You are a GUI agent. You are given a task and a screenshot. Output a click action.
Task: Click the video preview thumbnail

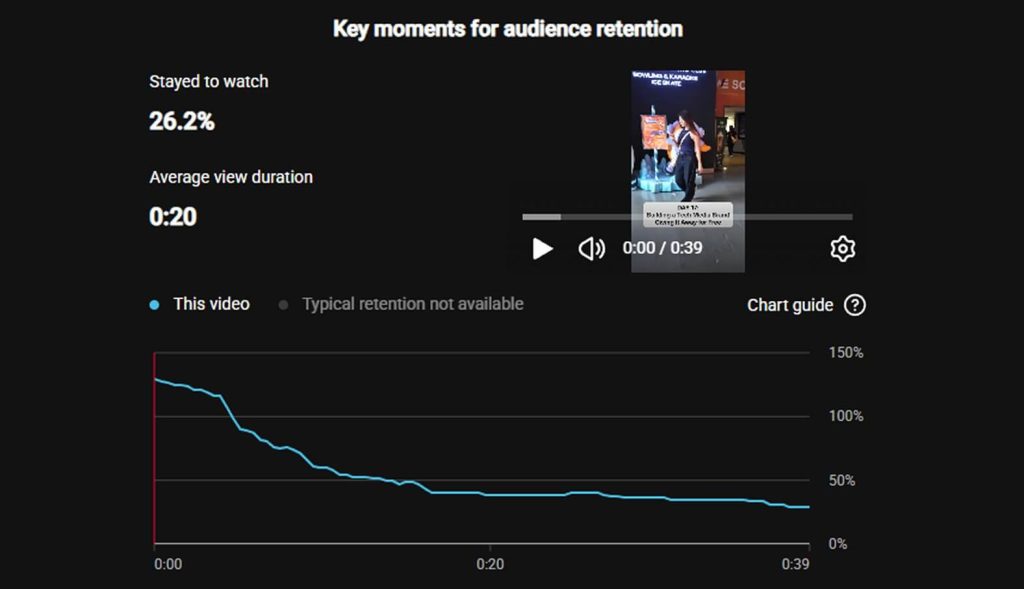(688, 171)
